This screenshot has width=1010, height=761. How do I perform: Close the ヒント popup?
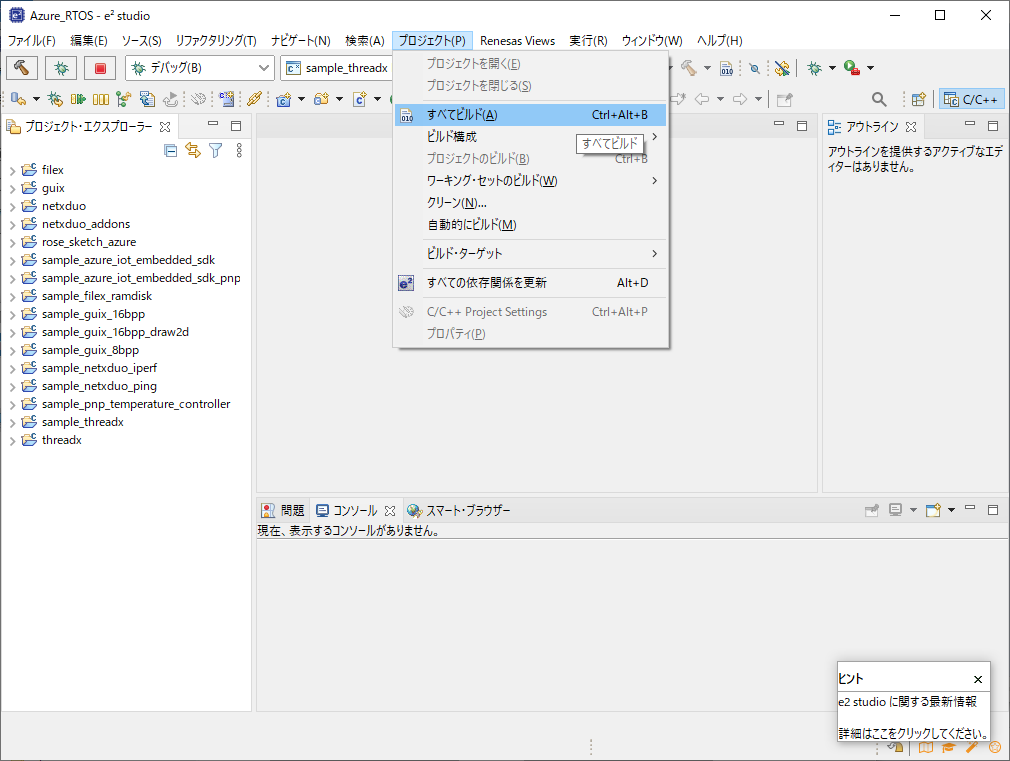(978, 679)
